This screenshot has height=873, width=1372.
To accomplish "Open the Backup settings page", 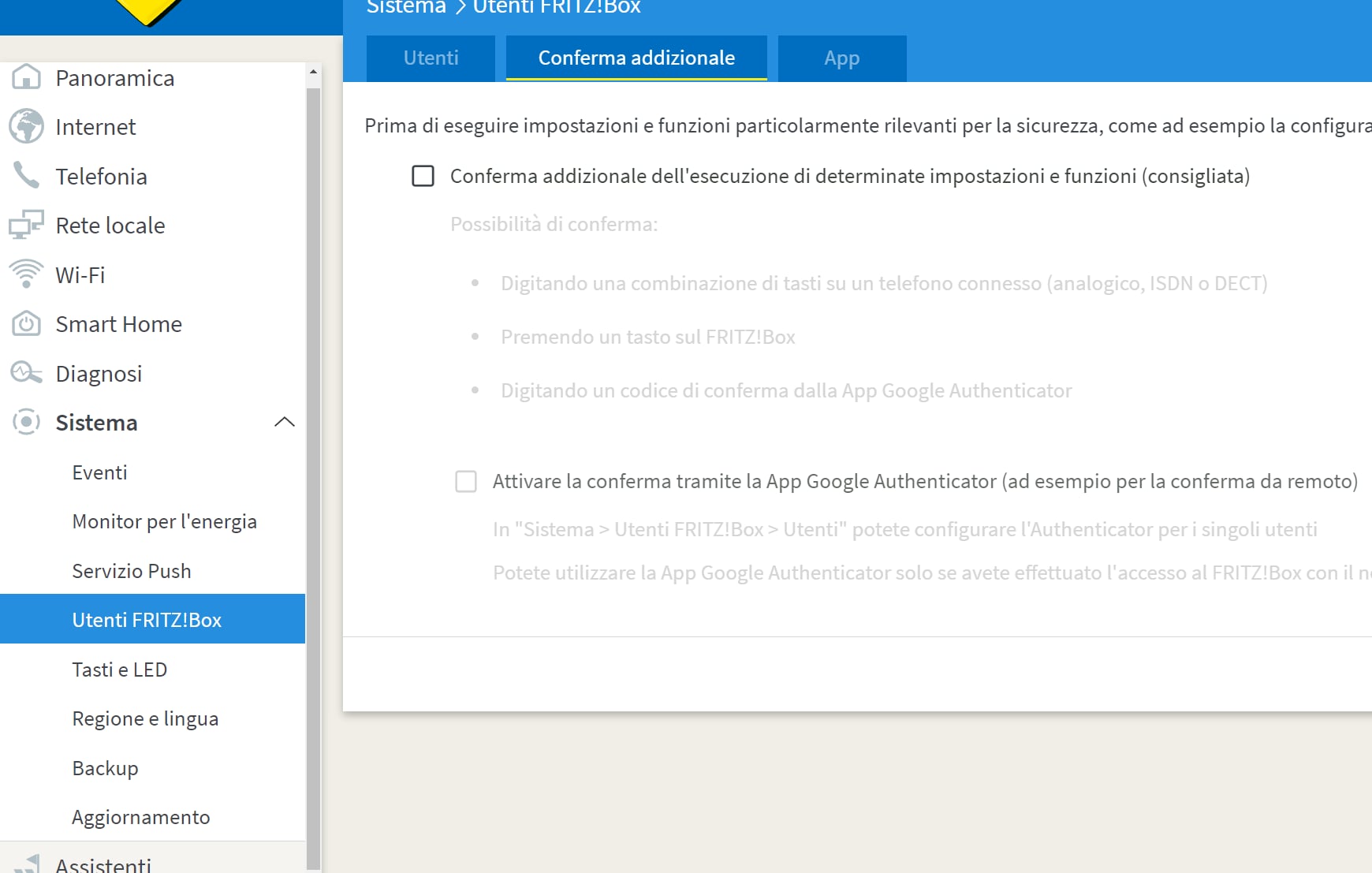I will (105, 768).
